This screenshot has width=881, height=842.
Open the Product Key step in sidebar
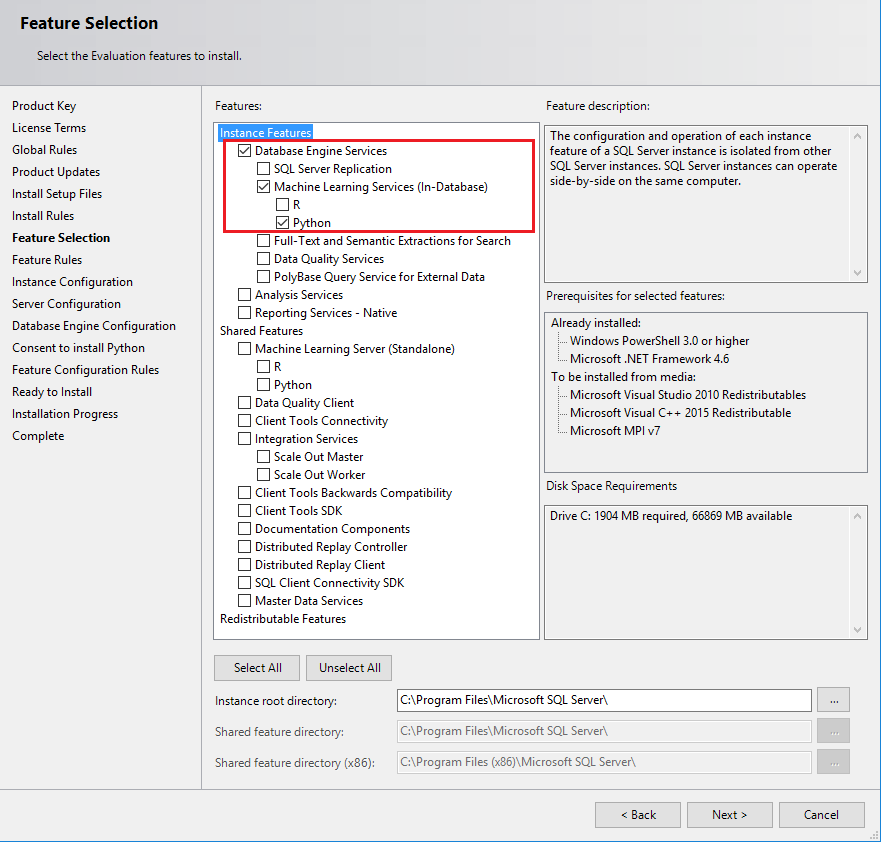(x=44, y=106)
